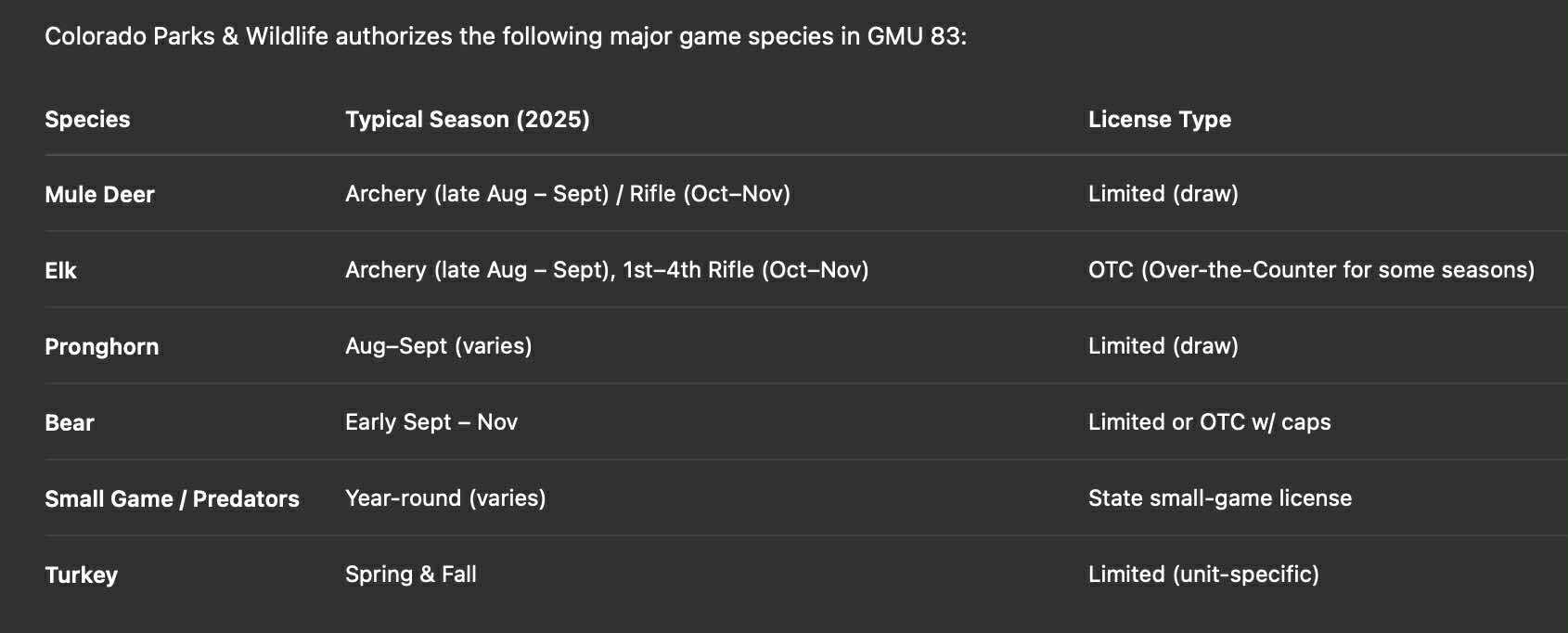Select the Mule Deer row label
Viewport: 1568px width, 633px height.
click(x=99, y=195)
